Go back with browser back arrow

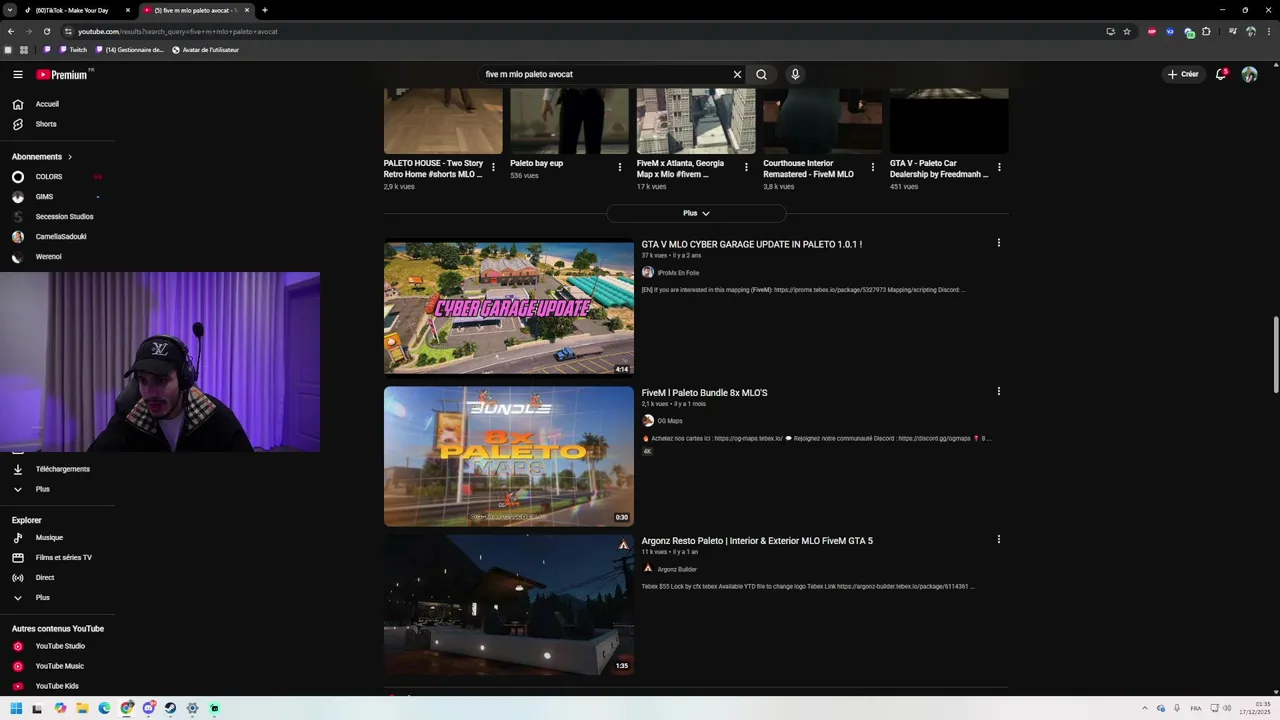(x=10, y=31)
